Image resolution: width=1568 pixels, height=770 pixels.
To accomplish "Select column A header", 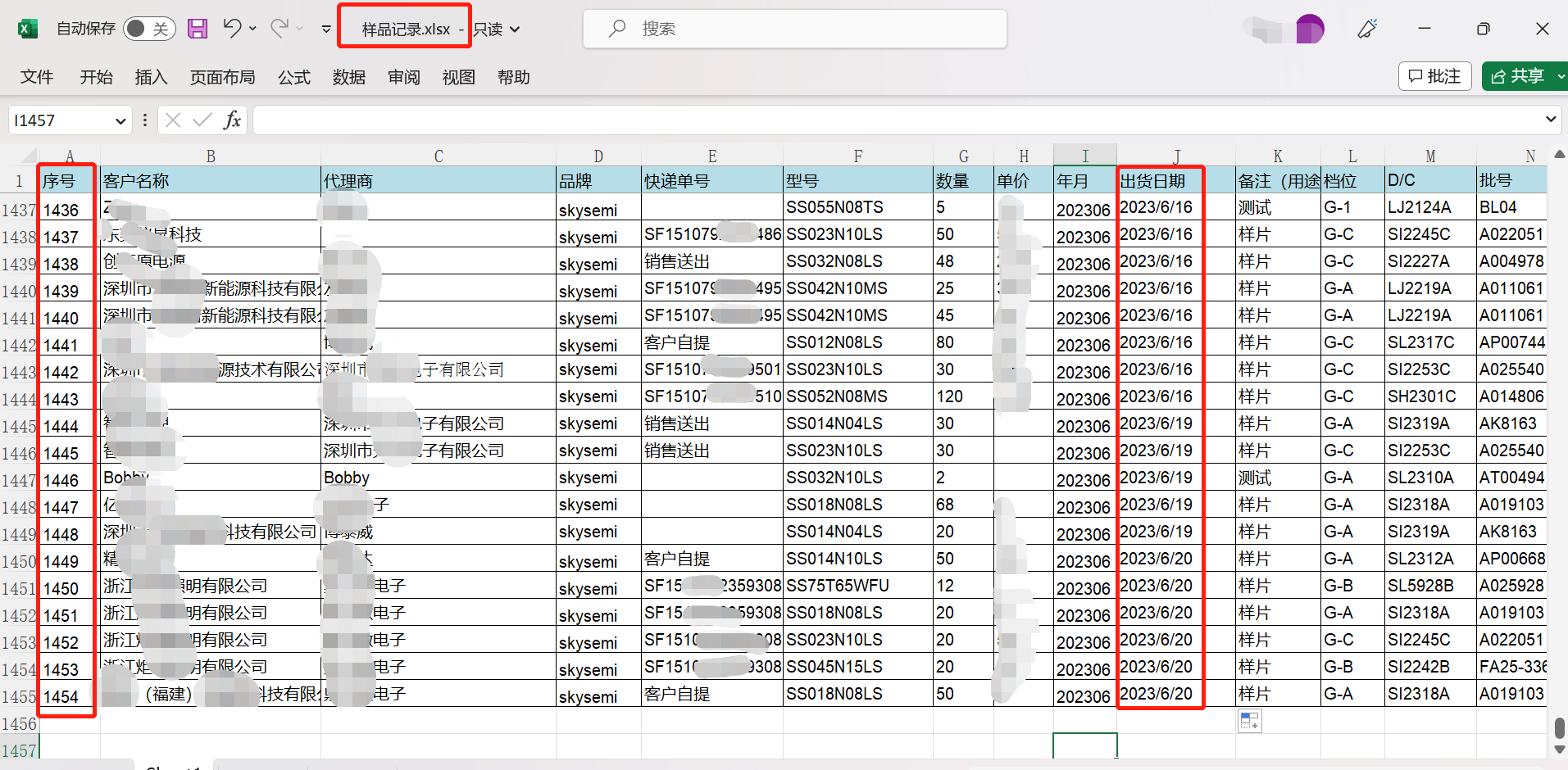I will (x=70, y=156).
